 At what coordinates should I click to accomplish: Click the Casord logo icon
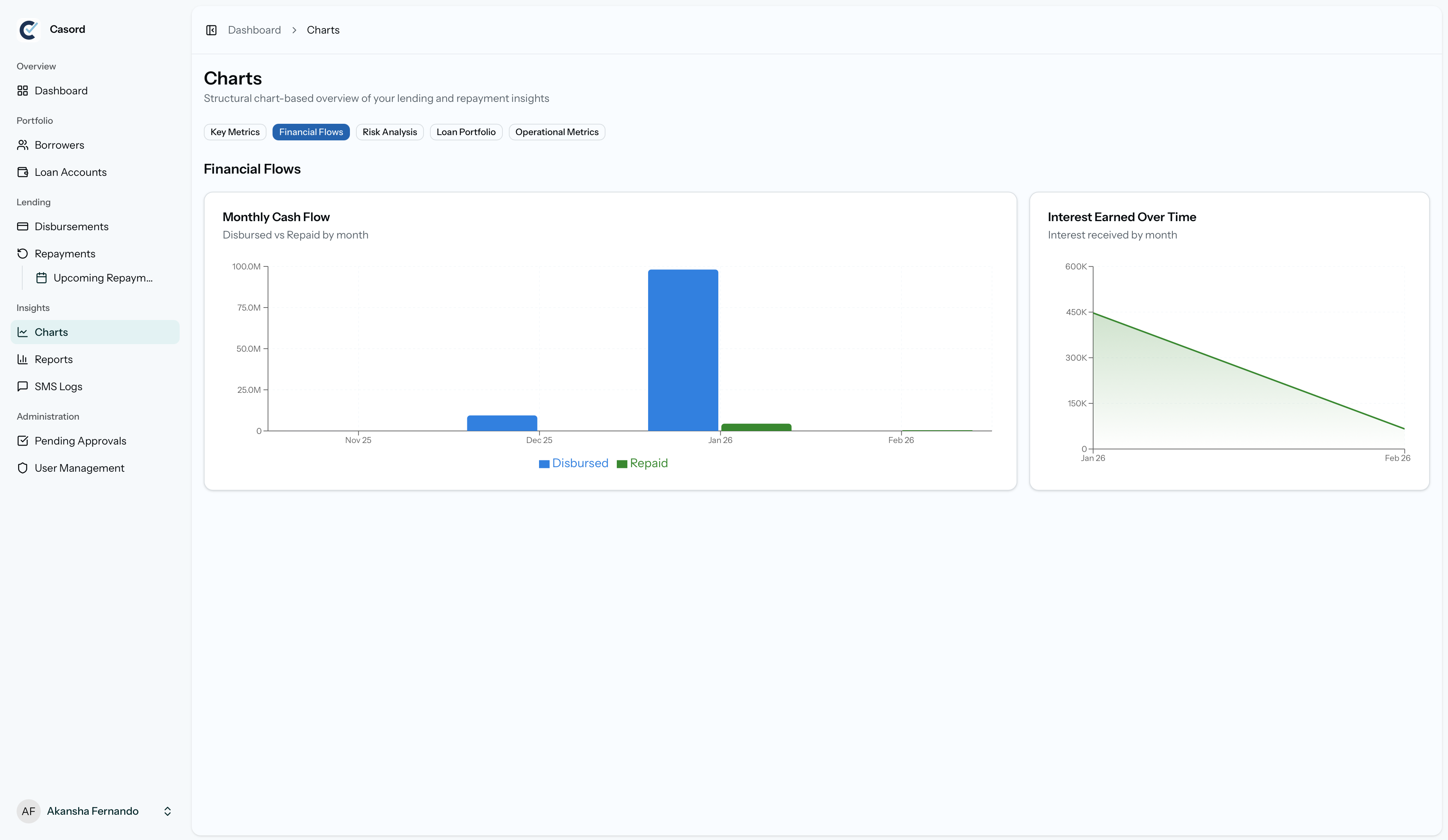pyautogui.click(x=29, y=29)
